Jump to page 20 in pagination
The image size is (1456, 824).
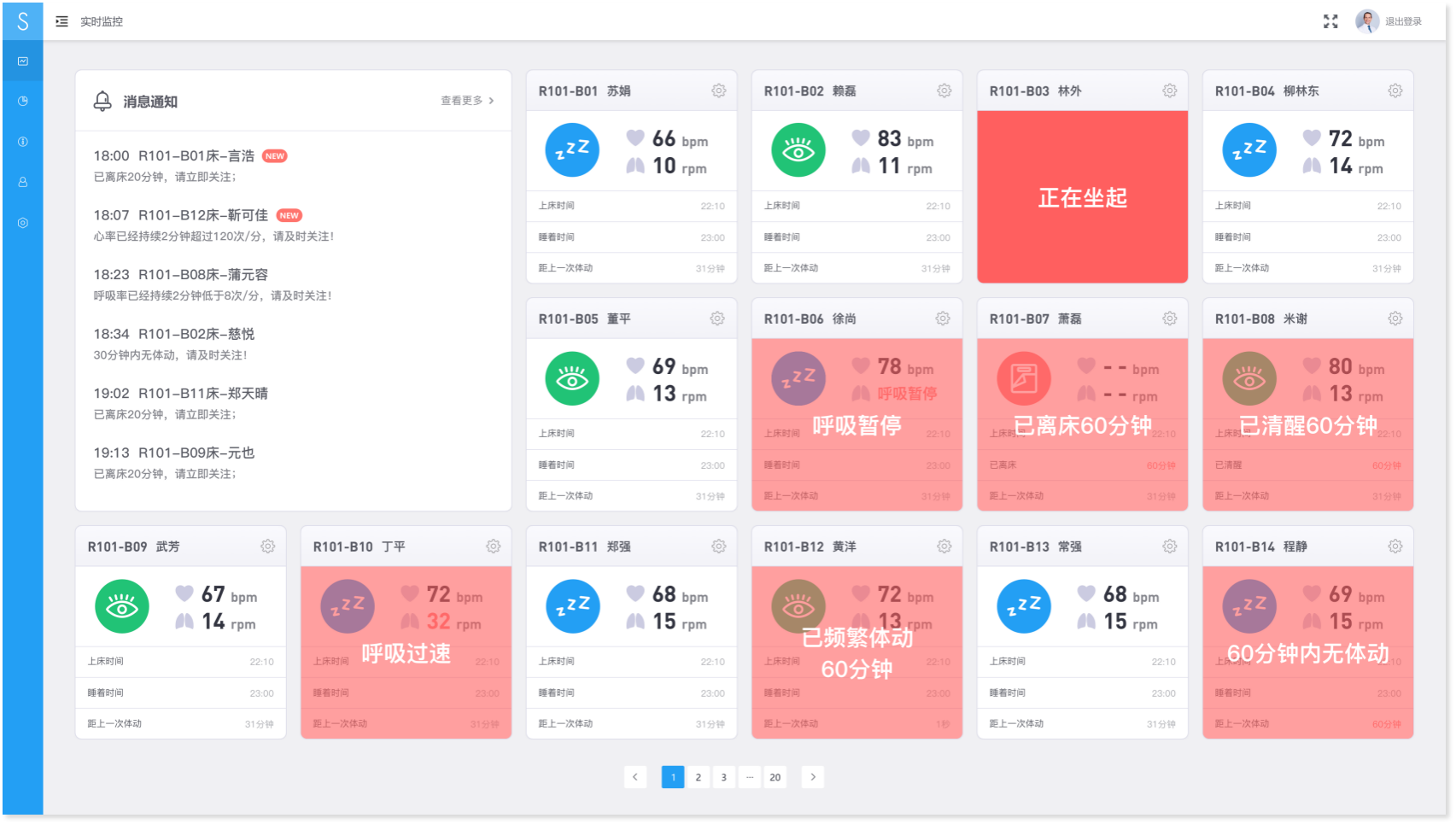[775, 777]
